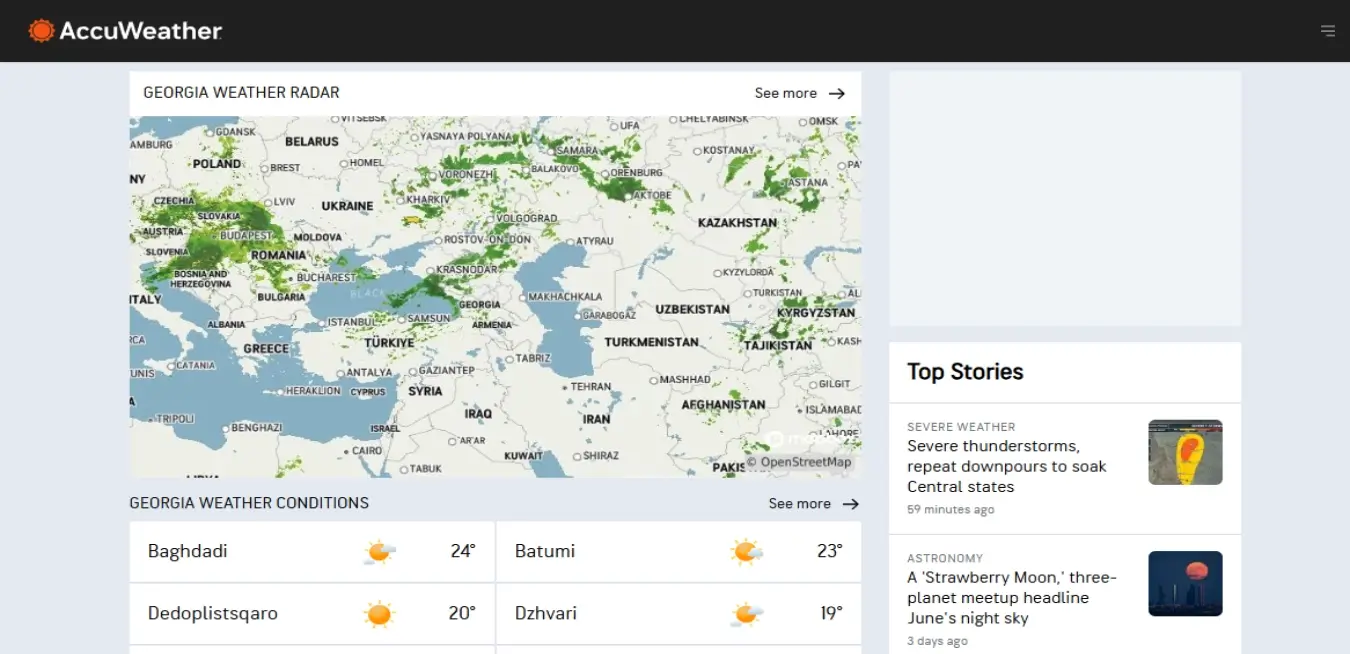
Task: Click TEHRAN city marker on the map
Action: (565, 386)
